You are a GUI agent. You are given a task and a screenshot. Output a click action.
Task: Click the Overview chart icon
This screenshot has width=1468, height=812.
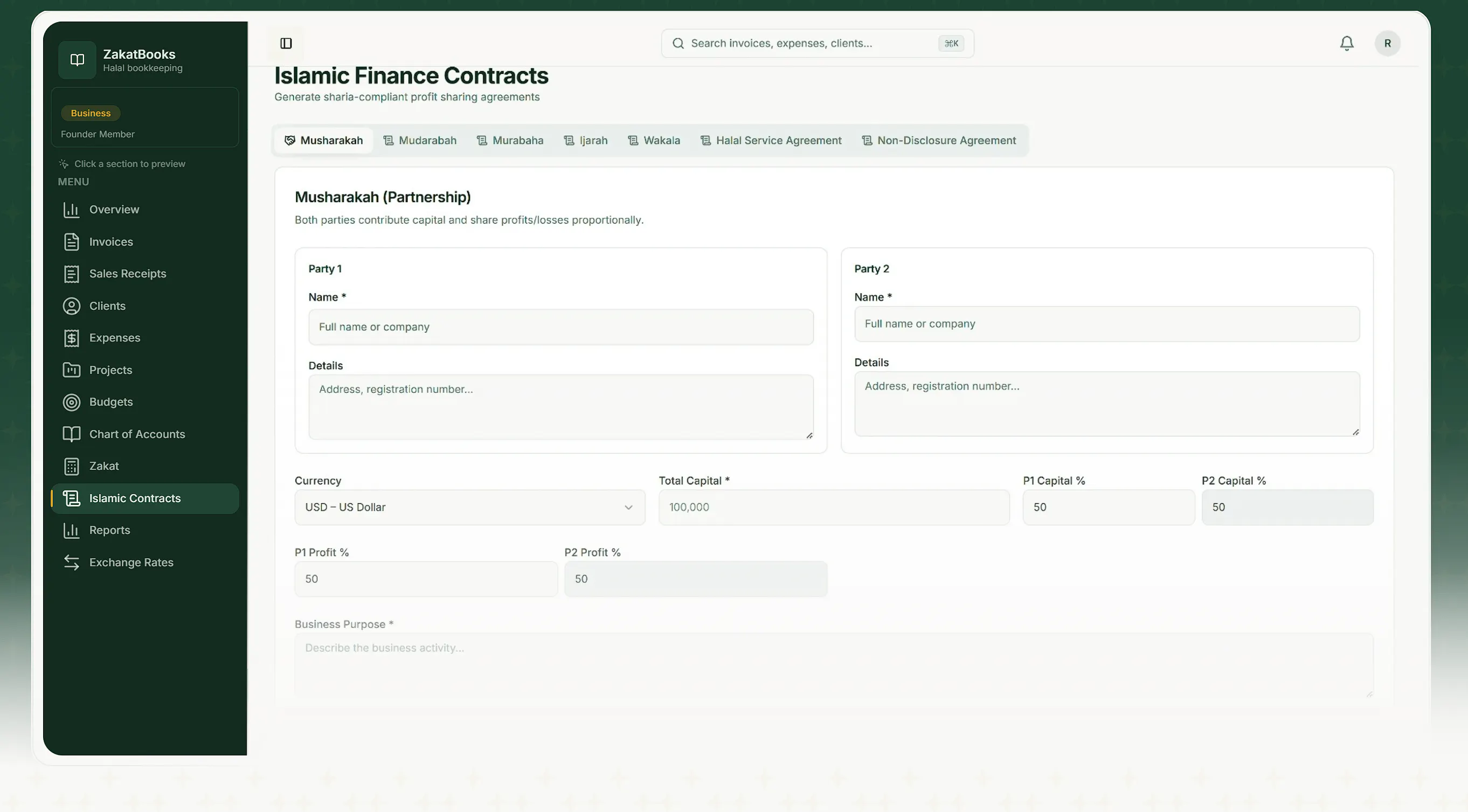pos(71,210)
